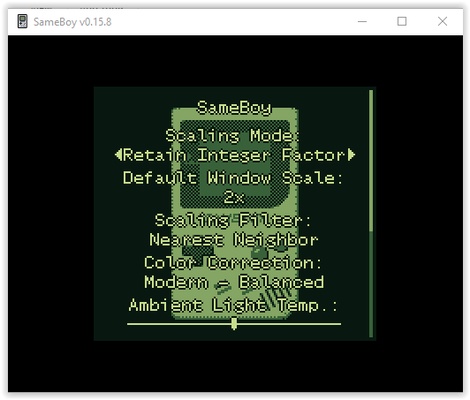Choose the Default Window Scale label

pyautogui.click(x=233, y=178)
